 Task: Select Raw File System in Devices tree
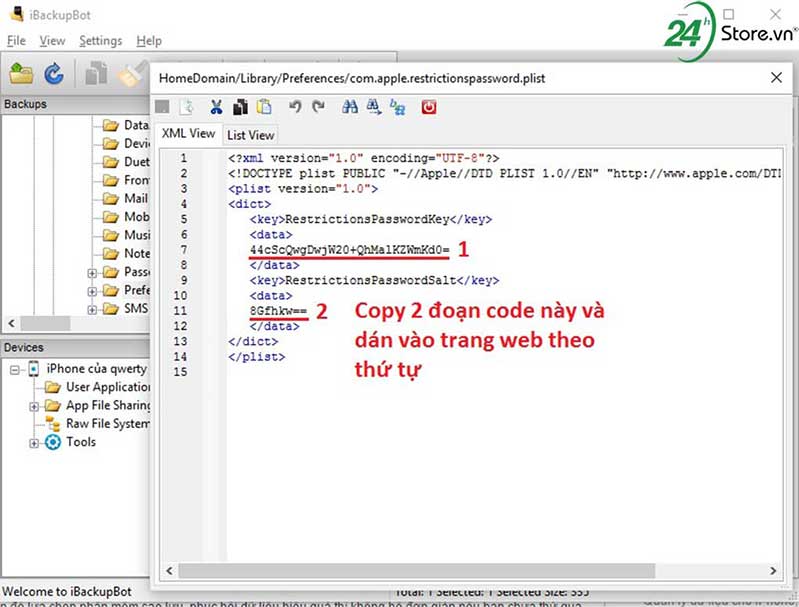(x=108, y=424)
